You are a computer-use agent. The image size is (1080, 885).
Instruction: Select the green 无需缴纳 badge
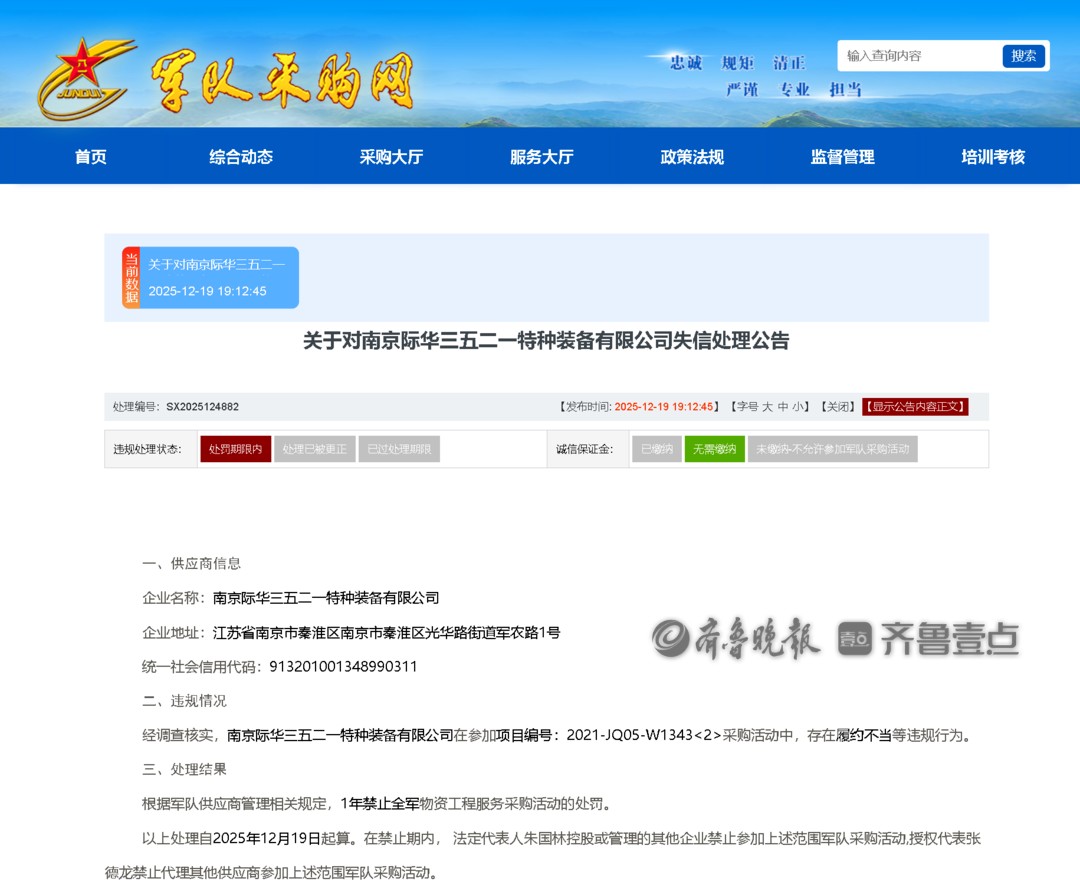tap(714, 450)
